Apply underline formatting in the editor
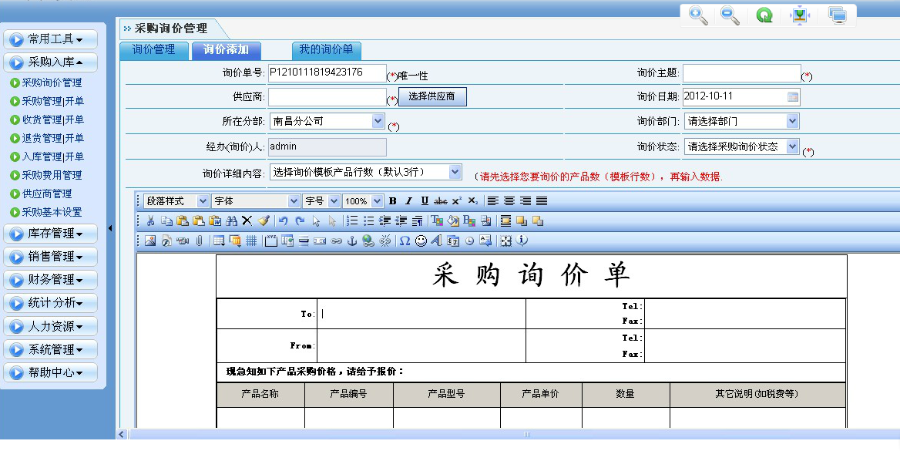This screenshot has height=451, width=900. coord(425,201)
